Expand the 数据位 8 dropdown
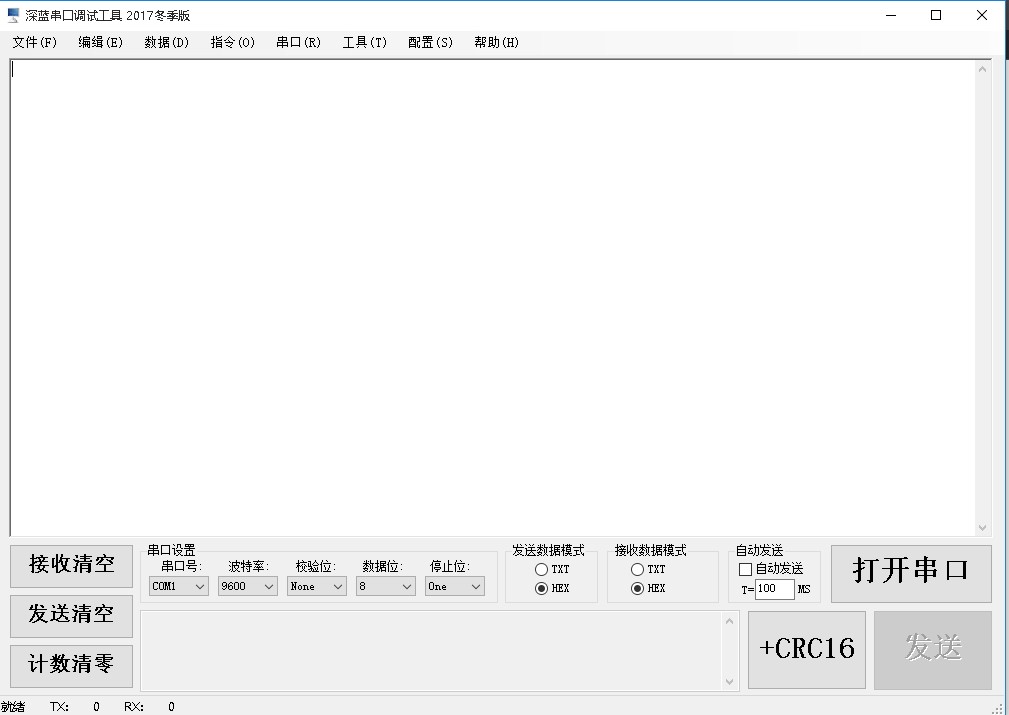The height and width of the screenshot is (715, 1009). 385,586
